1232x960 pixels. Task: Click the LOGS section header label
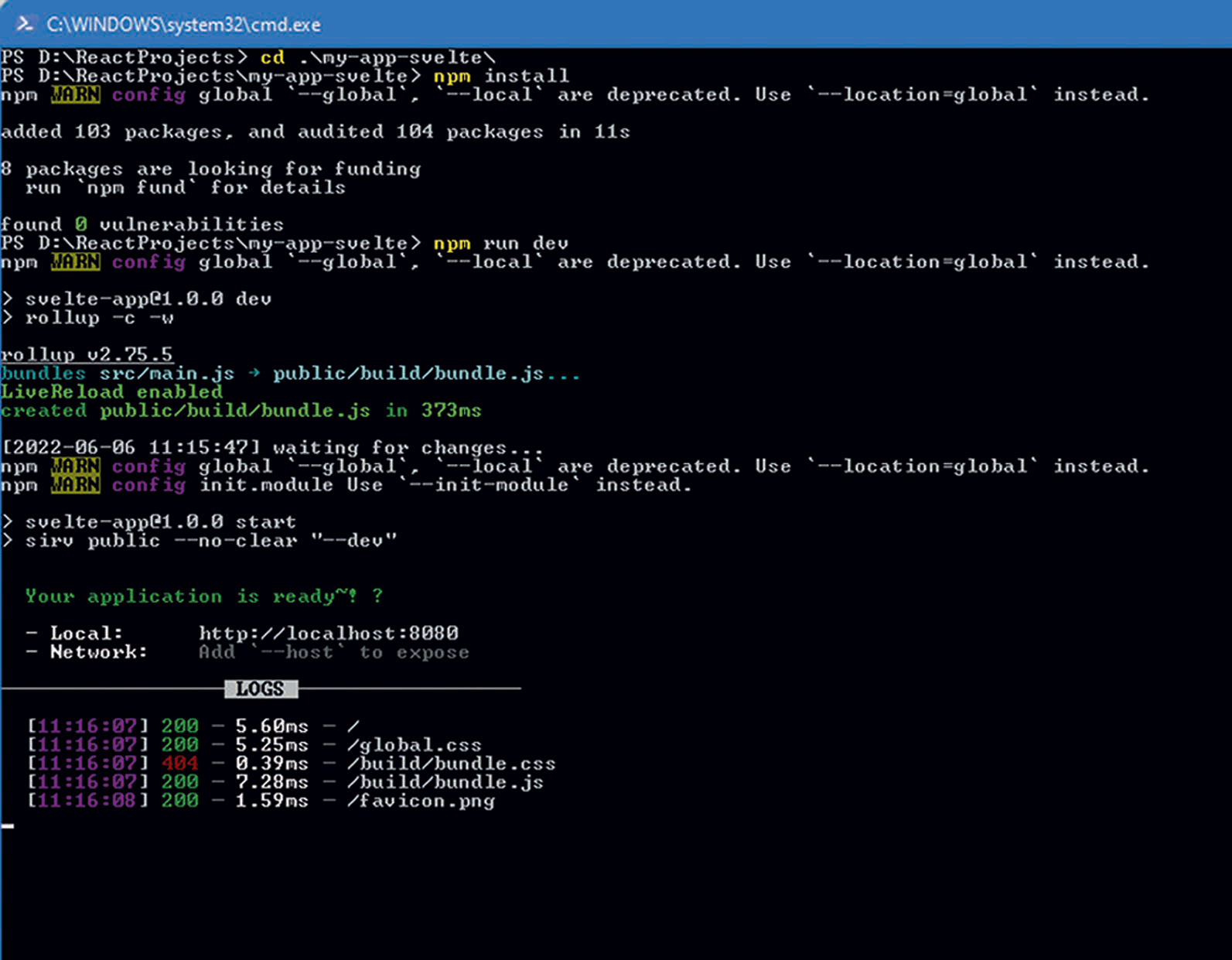click(x=261, y=689)
